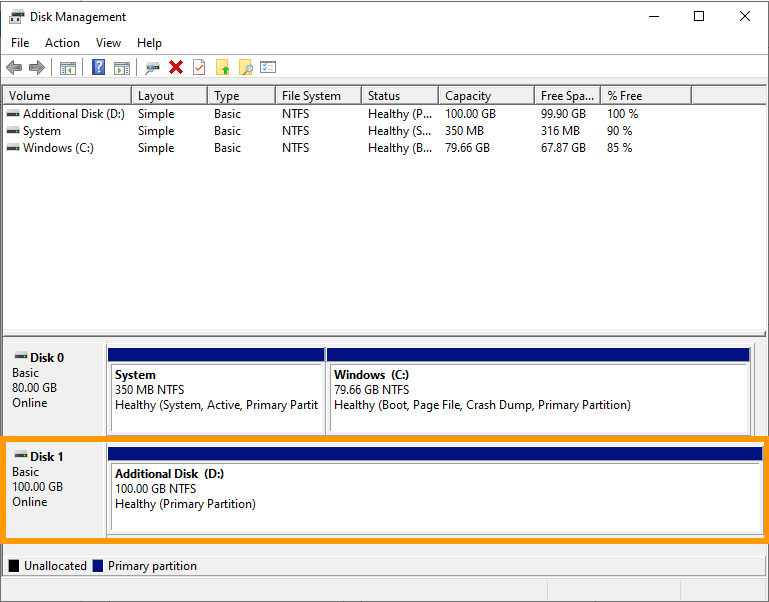Click the Back arrow toolbar icon

point(14,67)
